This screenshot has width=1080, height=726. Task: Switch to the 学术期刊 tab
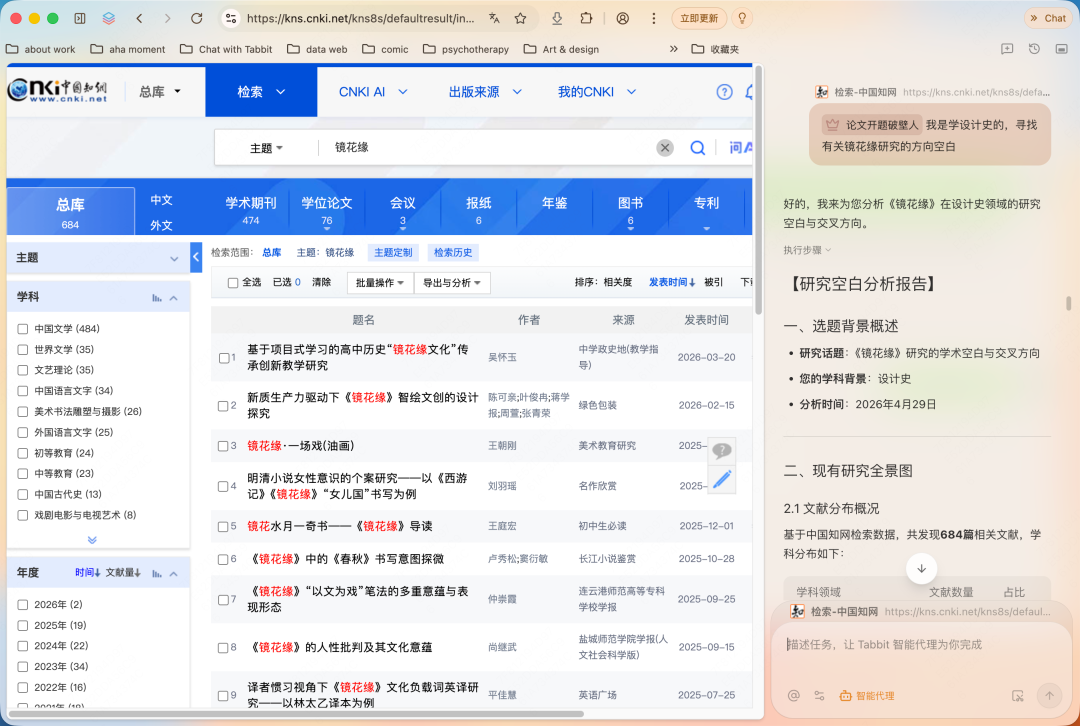point(251,209)
